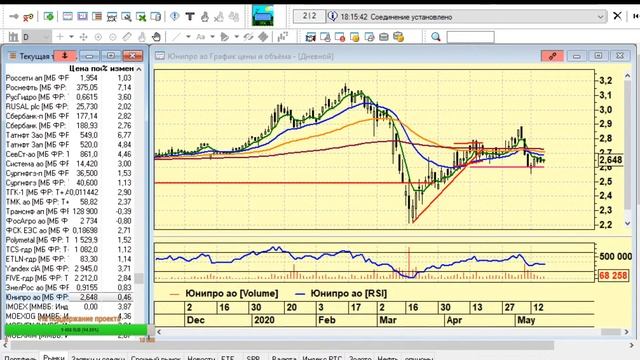Screen dimensions: 640x360
Task: Click the chart price scale's lower arrow
Action: [x=627, y=223]
